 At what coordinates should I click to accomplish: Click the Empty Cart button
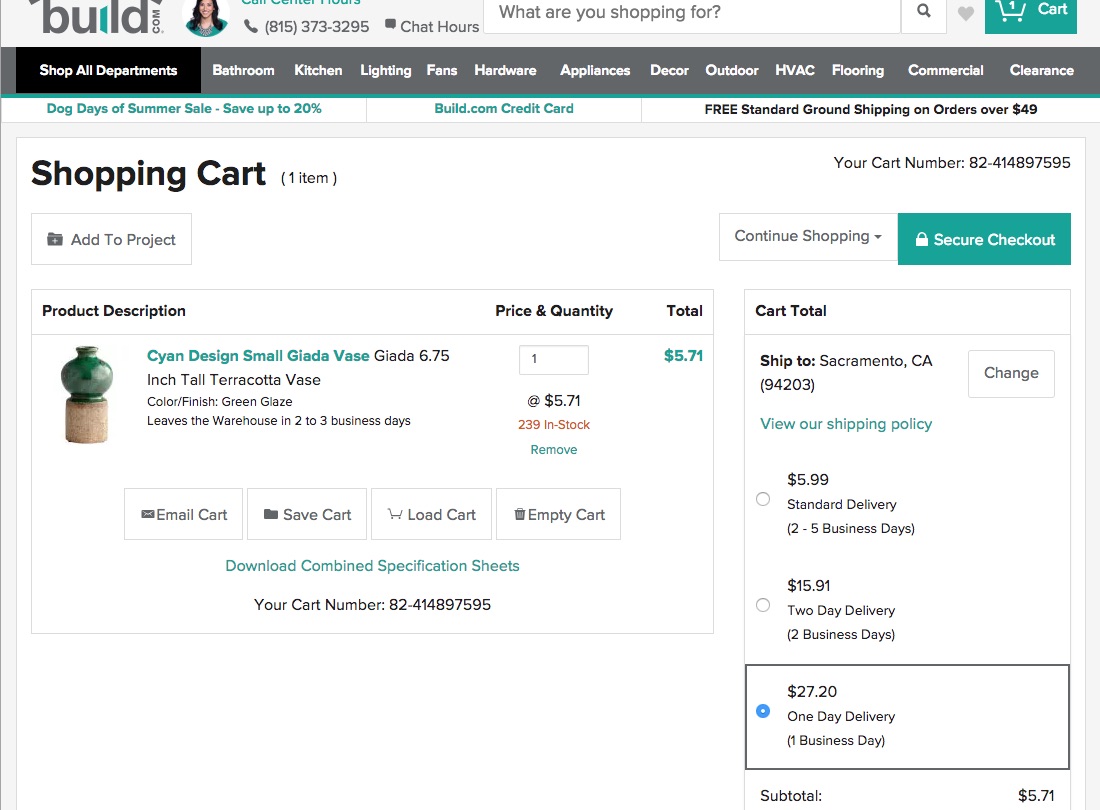[558, 514]
